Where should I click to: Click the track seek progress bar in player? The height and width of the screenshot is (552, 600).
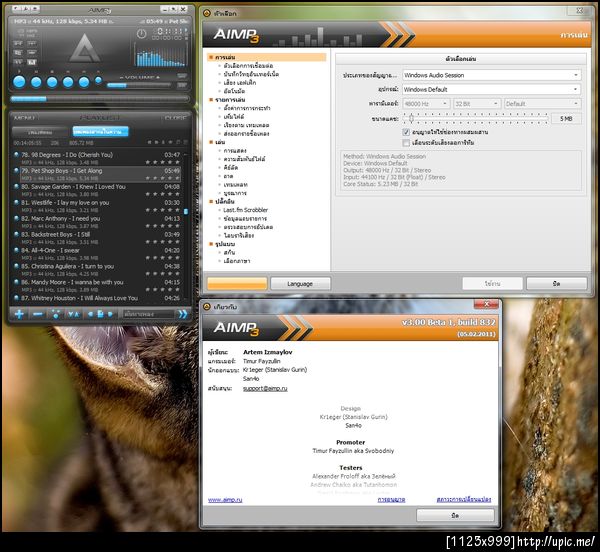(99, 99)
